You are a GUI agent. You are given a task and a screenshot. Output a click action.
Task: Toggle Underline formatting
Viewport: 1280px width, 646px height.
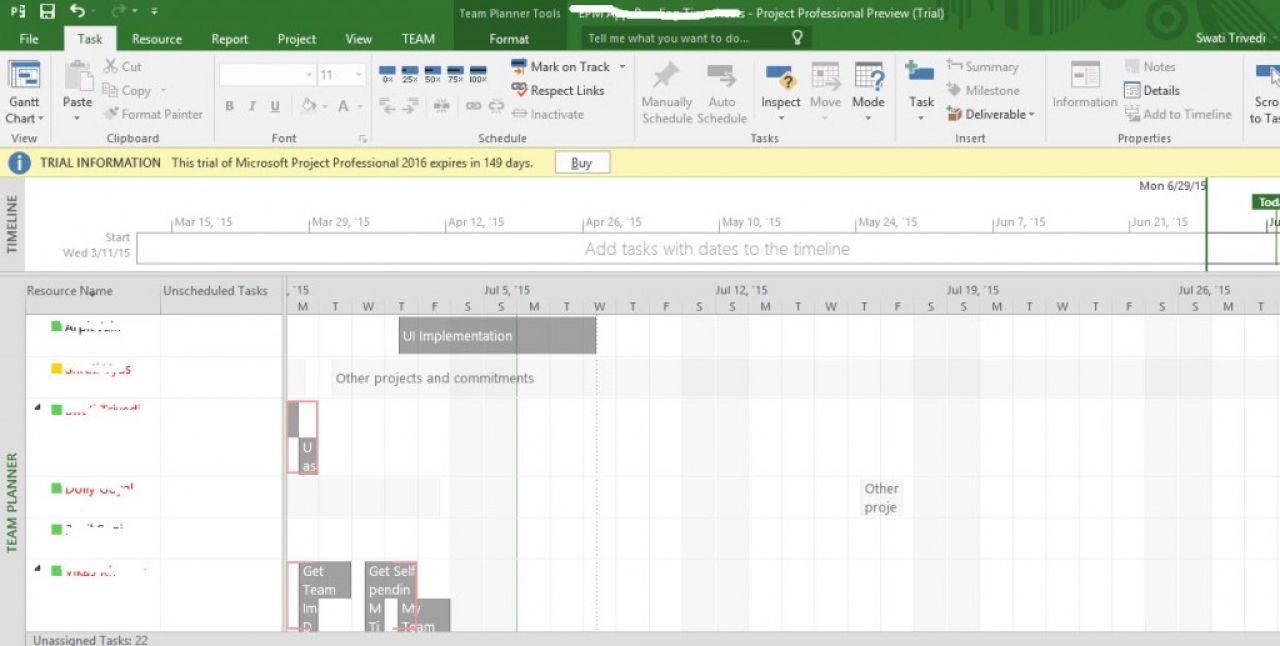pyautogui.click(x=275, y=106)
